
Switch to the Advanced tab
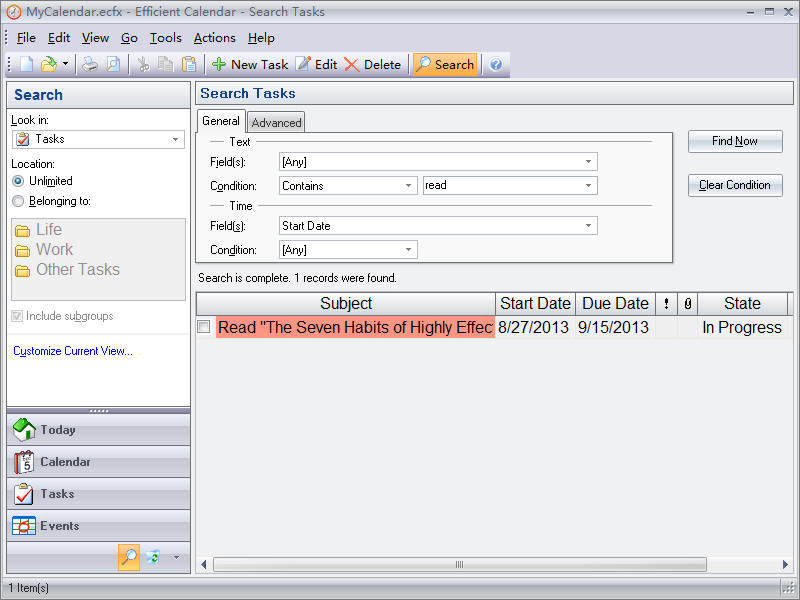276,122
